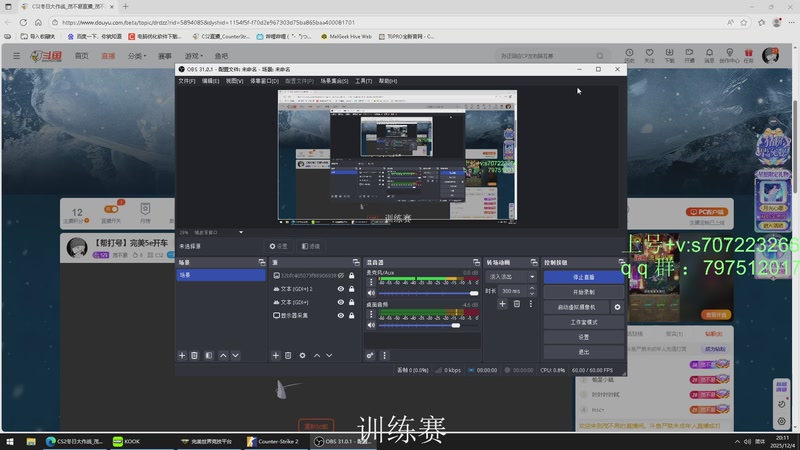Start the virtual camera button
The height and width of the screenshot is (450, 800).
577,307
